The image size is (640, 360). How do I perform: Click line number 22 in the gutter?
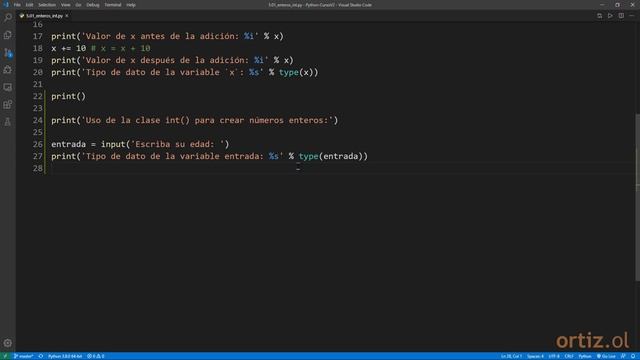(x=38, y=96)
